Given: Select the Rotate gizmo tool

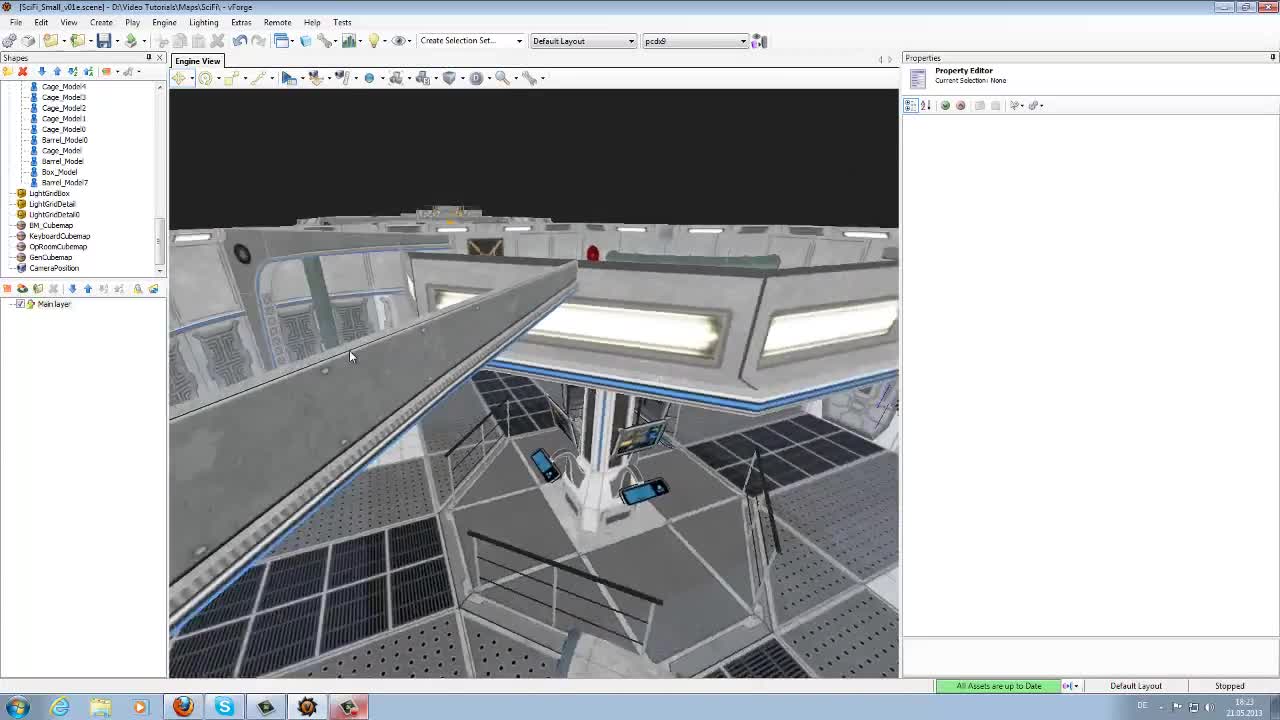Looking at the screenshot, I should click(x=206, y=78).
